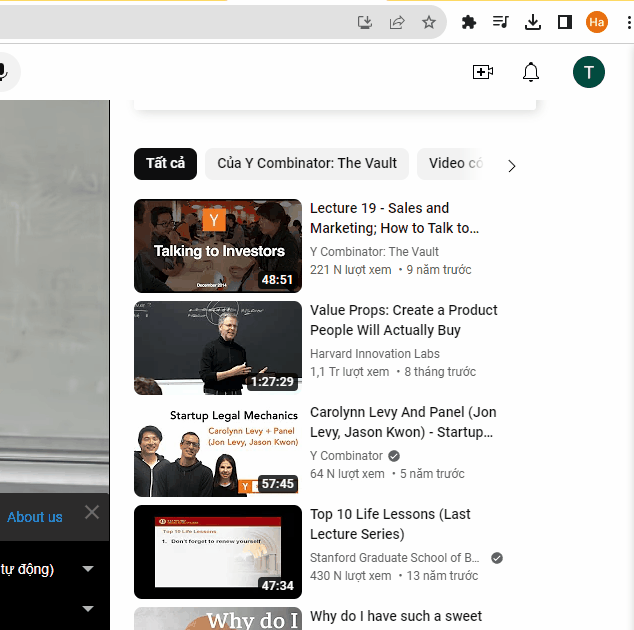Open 'Lecture 19 - Sales and Marketing' title

(394, 218)
